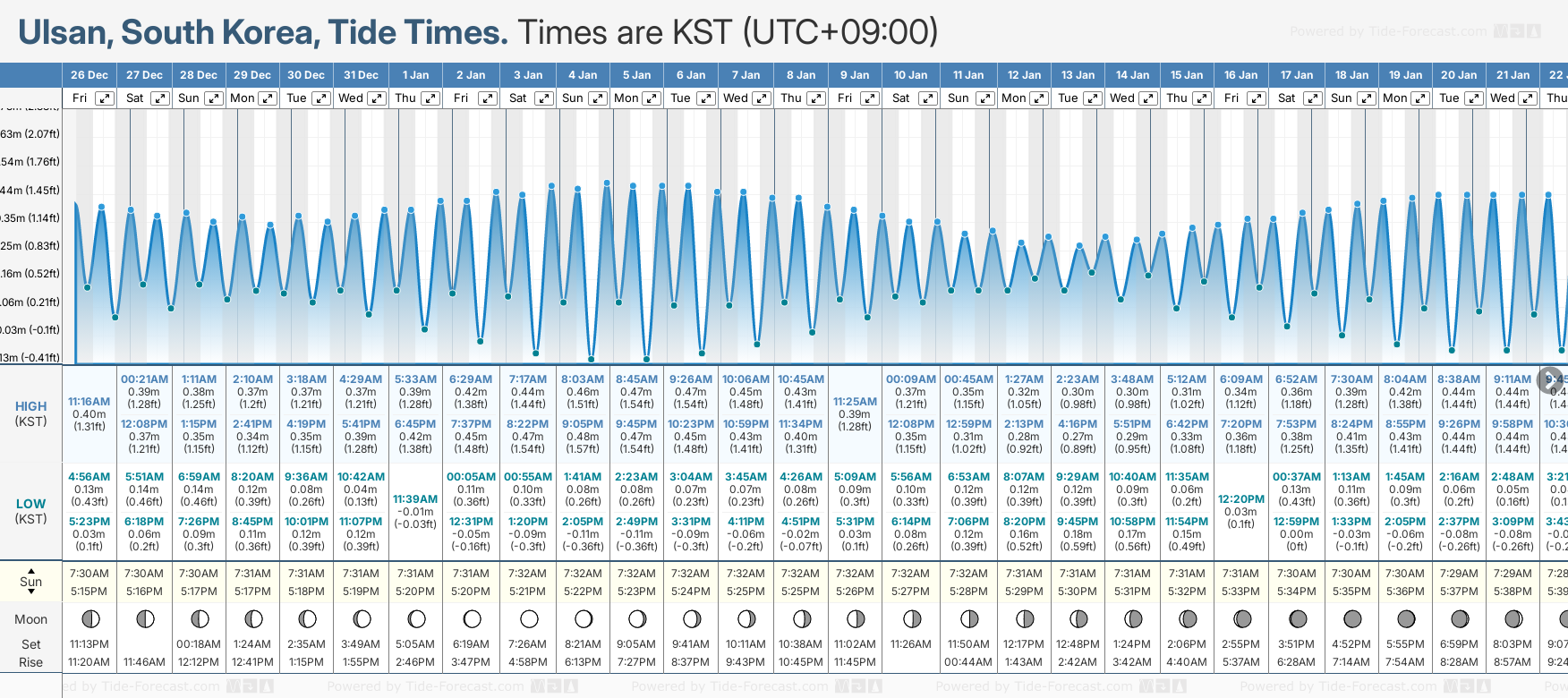Select the moon icon under 3 Jan
The height and width of the screenshot is (698, 1568).
click(529, 619)
